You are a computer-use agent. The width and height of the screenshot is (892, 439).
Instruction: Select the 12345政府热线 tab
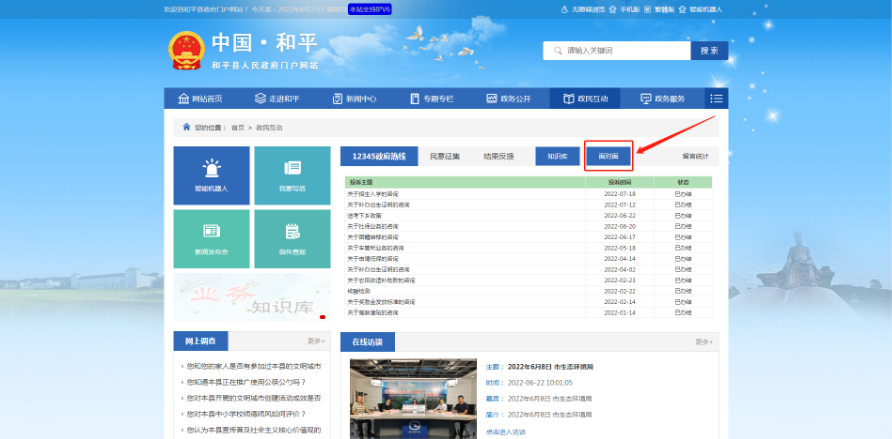(379, 156)
